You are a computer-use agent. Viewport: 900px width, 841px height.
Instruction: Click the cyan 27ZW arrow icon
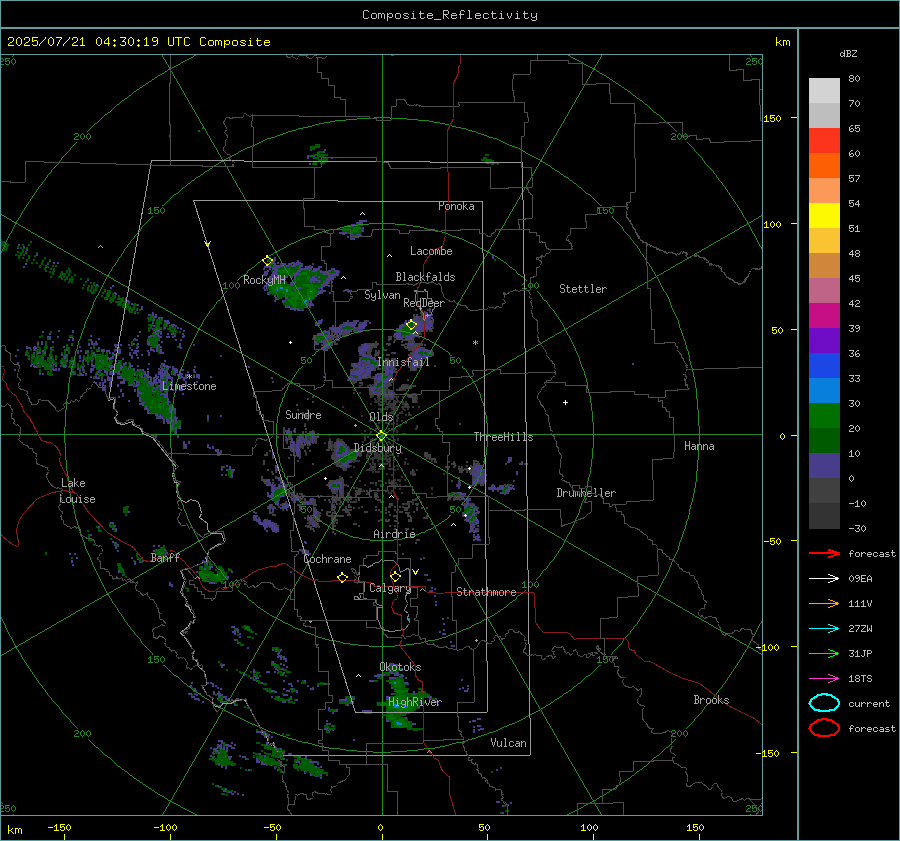(824, 629)
